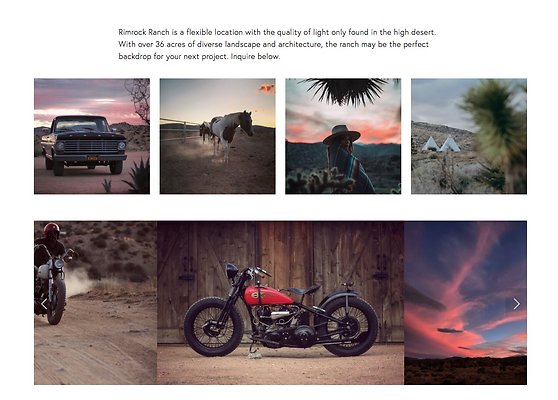558x400 pixels.
Task: Select the motorcycle rider on dirt road slide
Action: pyautogui.click(x=95, y=303)
